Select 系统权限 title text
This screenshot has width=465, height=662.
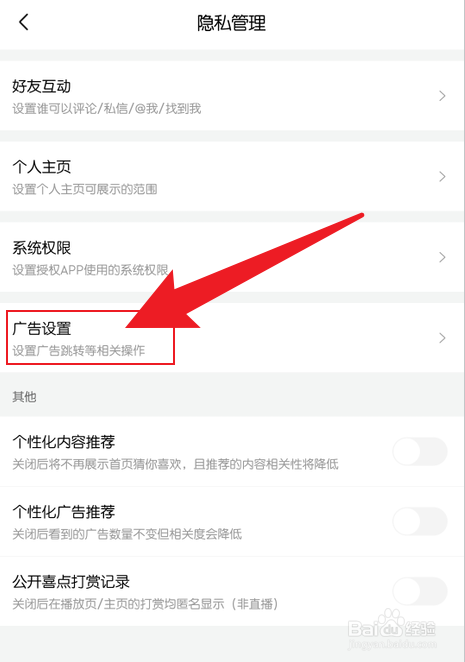(41, 248)
